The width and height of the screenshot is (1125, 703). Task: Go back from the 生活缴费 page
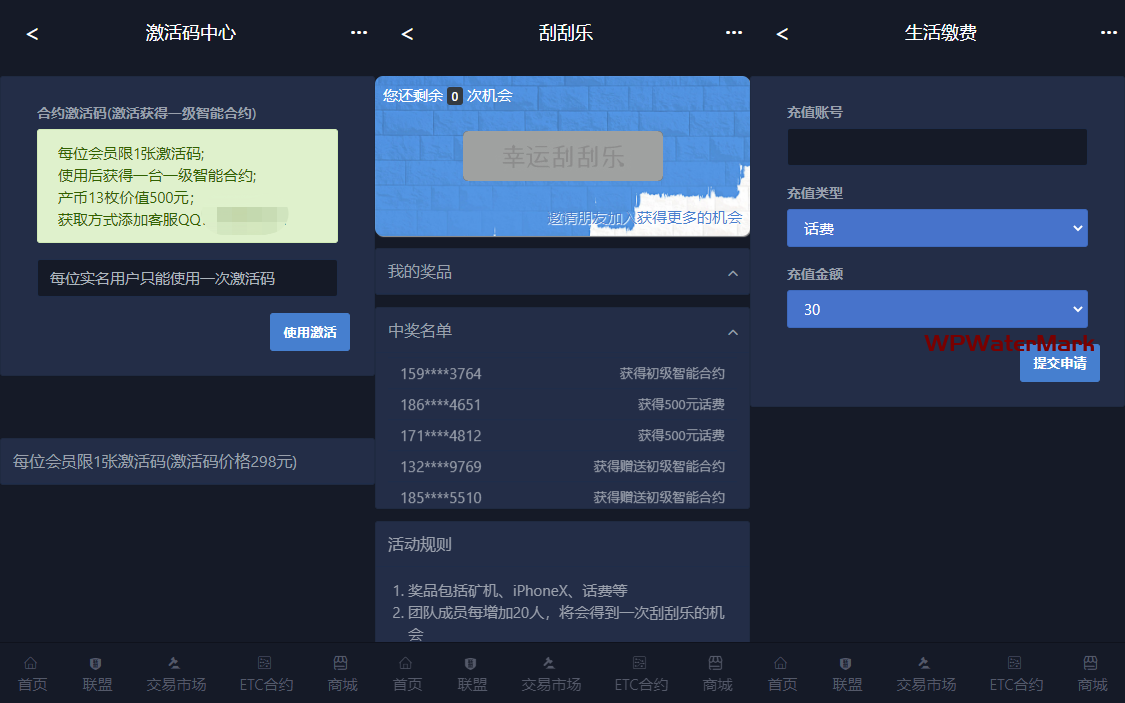point(782,34)
